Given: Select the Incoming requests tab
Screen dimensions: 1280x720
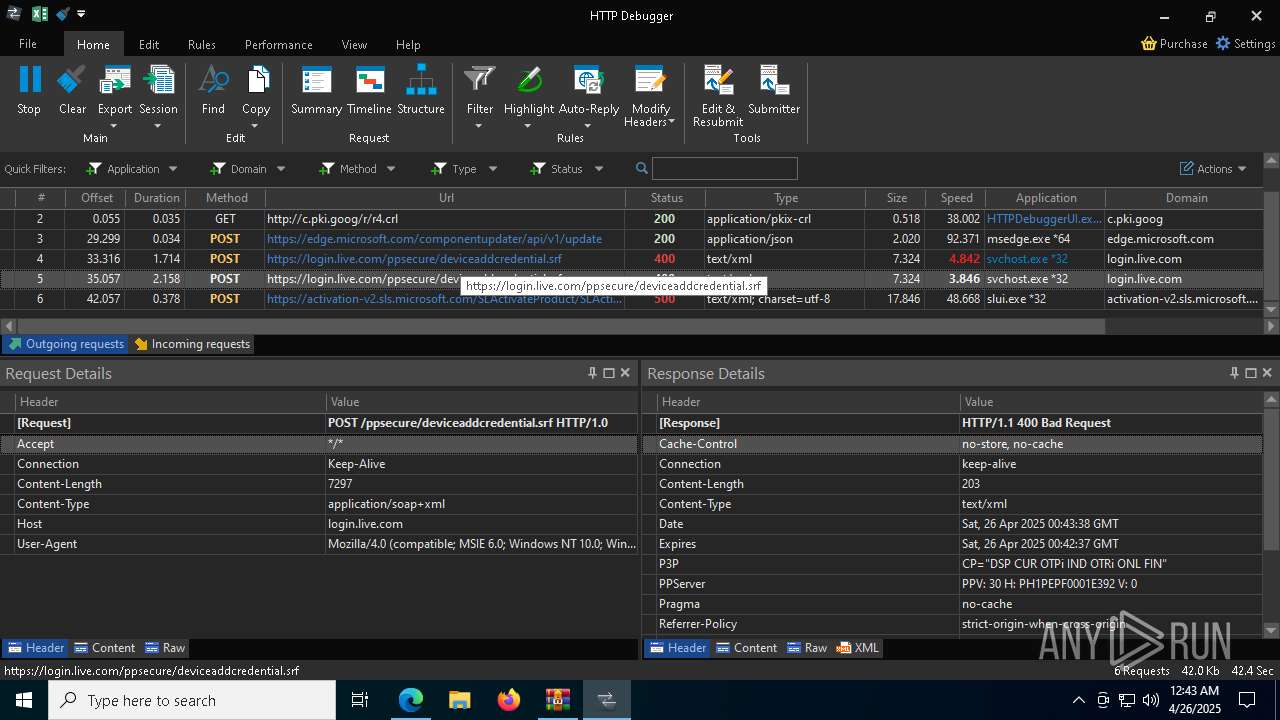Looking at the screenshot, I should pos(192,344).
